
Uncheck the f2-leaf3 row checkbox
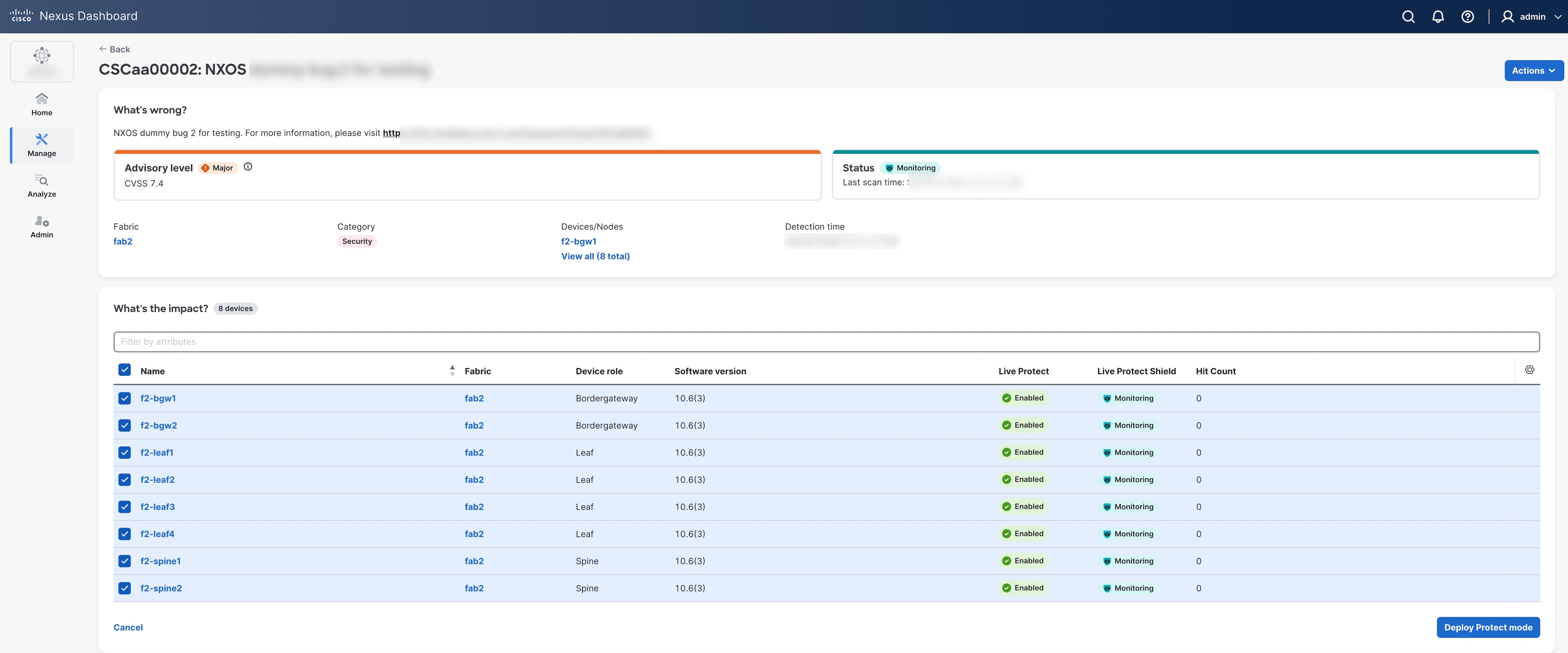click(124, 507)
